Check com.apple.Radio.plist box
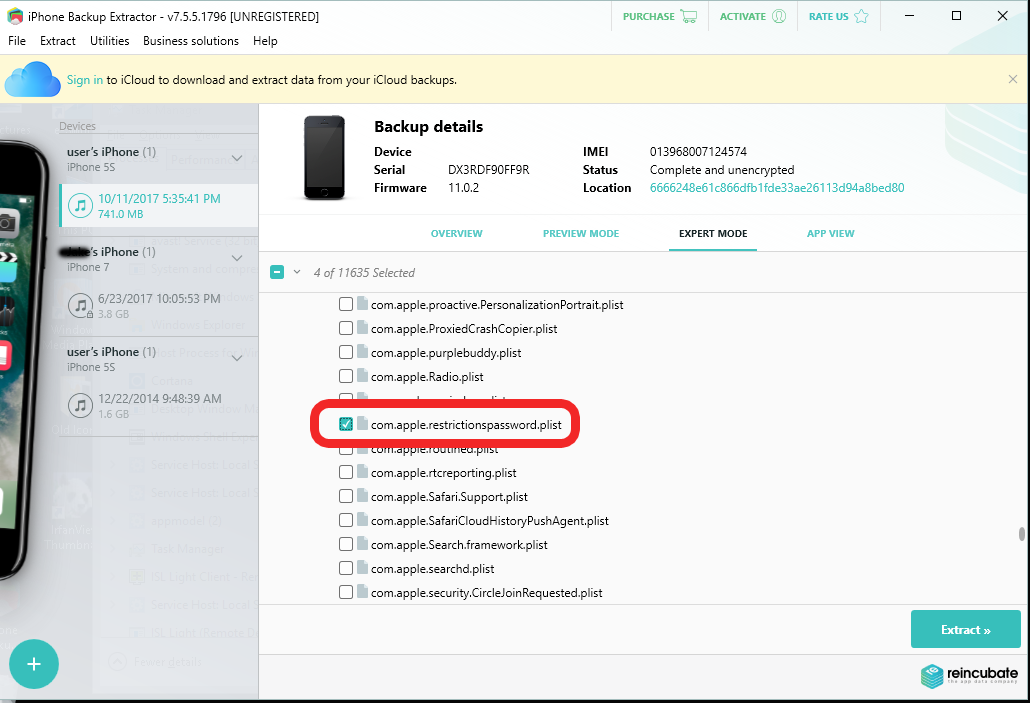1030x703 pixels. click(346, 376)
